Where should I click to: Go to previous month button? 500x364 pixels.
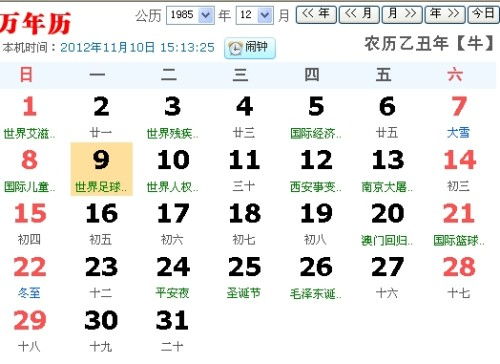pos(359,15)
